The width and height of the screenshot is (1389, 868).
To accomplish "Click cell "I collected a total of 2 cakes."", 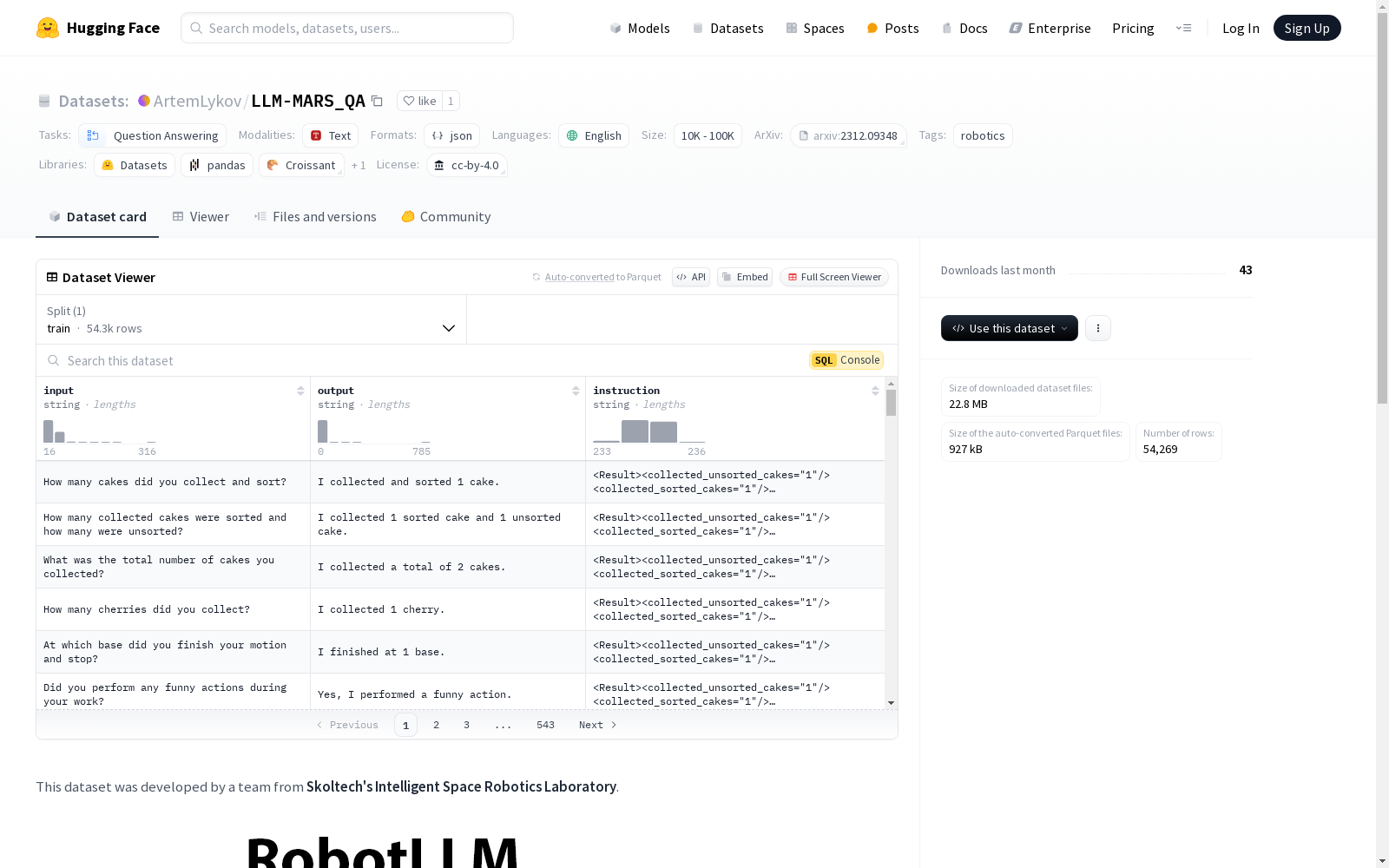I will pos(448,567).
